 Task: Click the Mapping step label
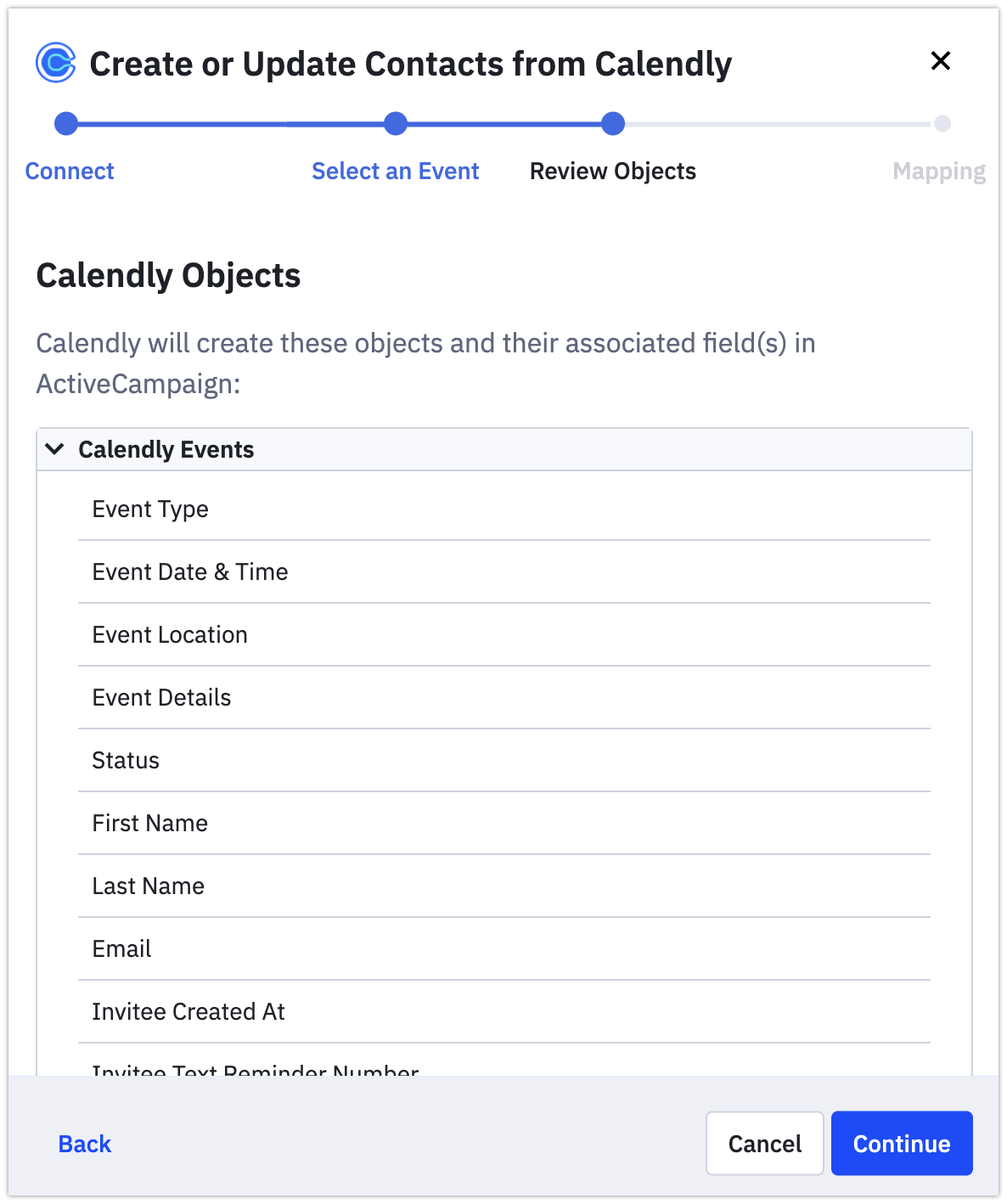(939, 172)
